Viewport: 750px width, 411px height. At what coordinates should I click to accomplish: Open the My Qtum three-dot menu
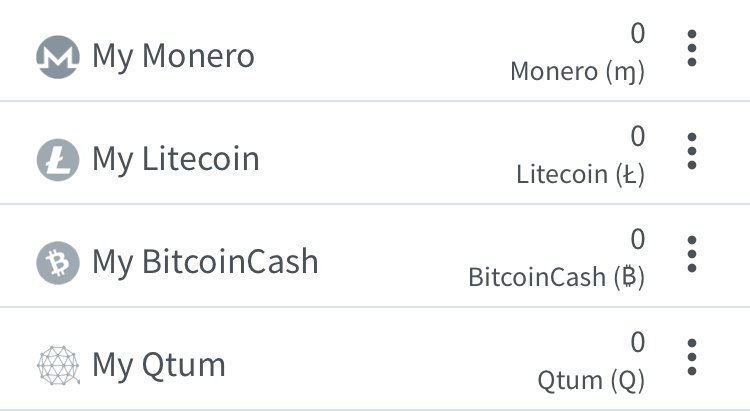[x=692, y=357]
